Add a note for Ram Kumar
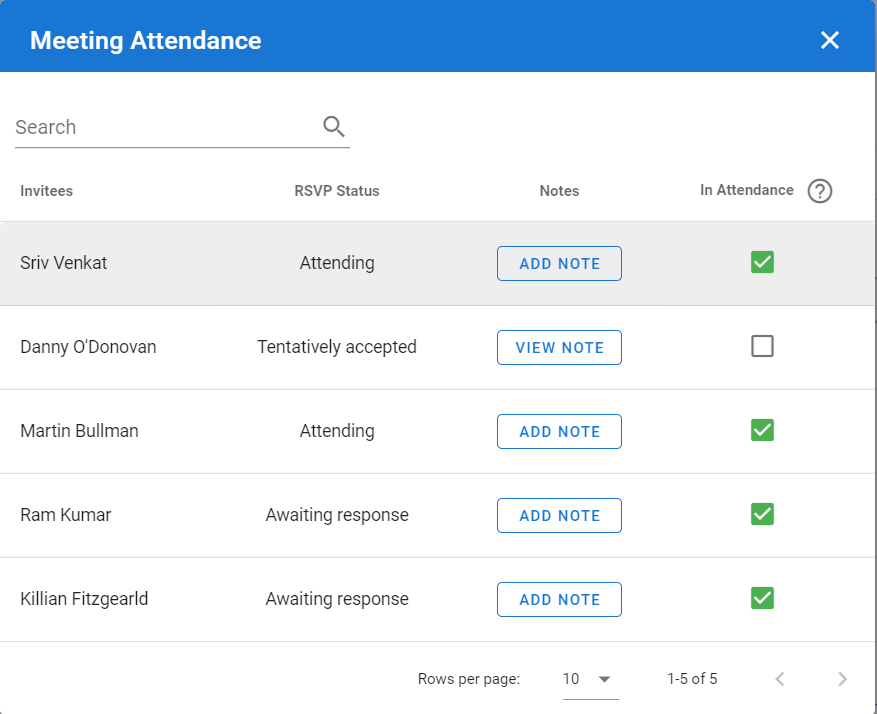The height and width of the screenshot is (714, 877). pyautogui.click(x=559, y=515)
